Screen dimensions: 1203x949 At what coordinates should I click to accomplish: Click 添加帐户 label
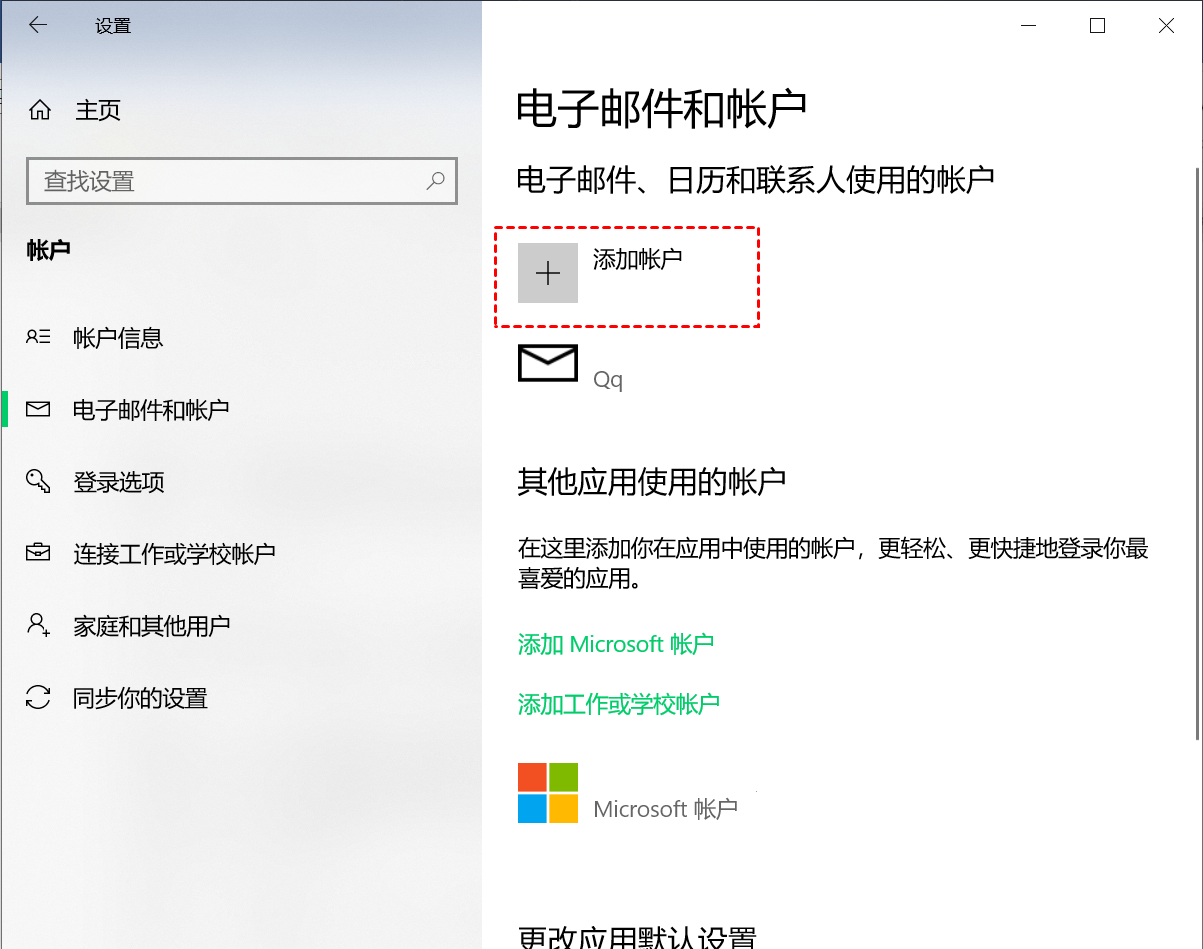click(638, 259)
